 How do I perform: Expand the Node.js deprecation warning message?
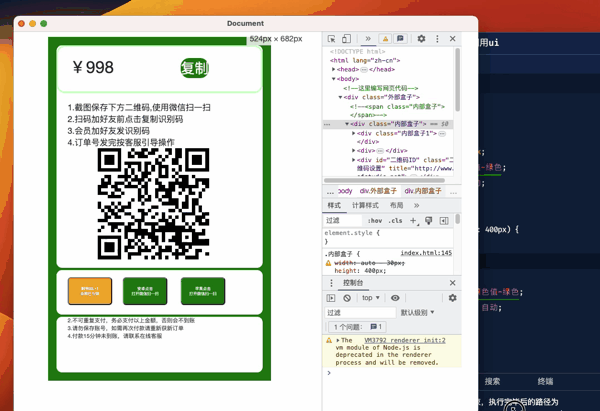338,340
